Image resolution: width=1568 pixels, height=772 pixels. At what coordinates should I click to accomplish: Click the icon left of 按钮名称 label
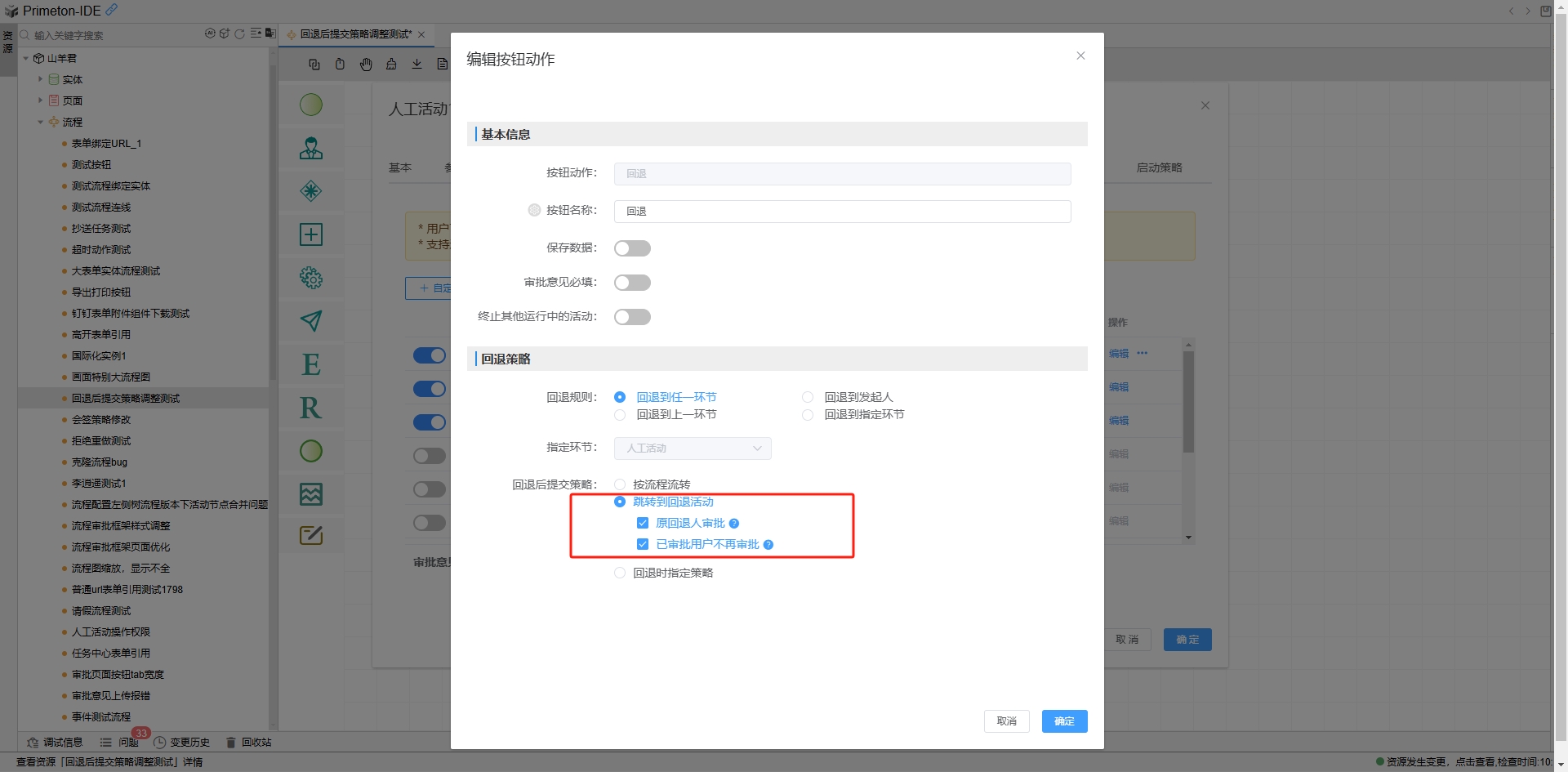(534, 210)
